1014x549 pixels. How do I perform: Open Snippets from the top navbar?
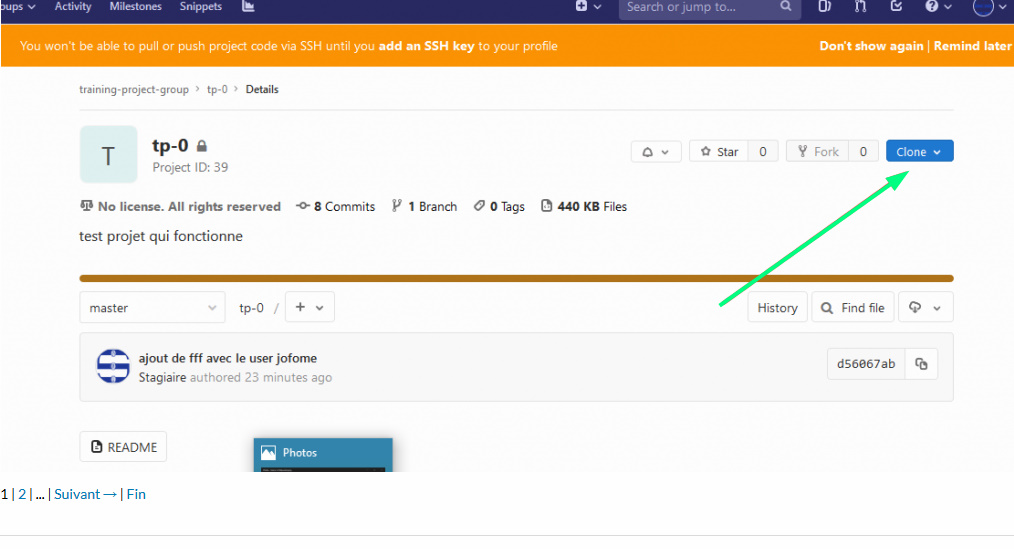200,6
